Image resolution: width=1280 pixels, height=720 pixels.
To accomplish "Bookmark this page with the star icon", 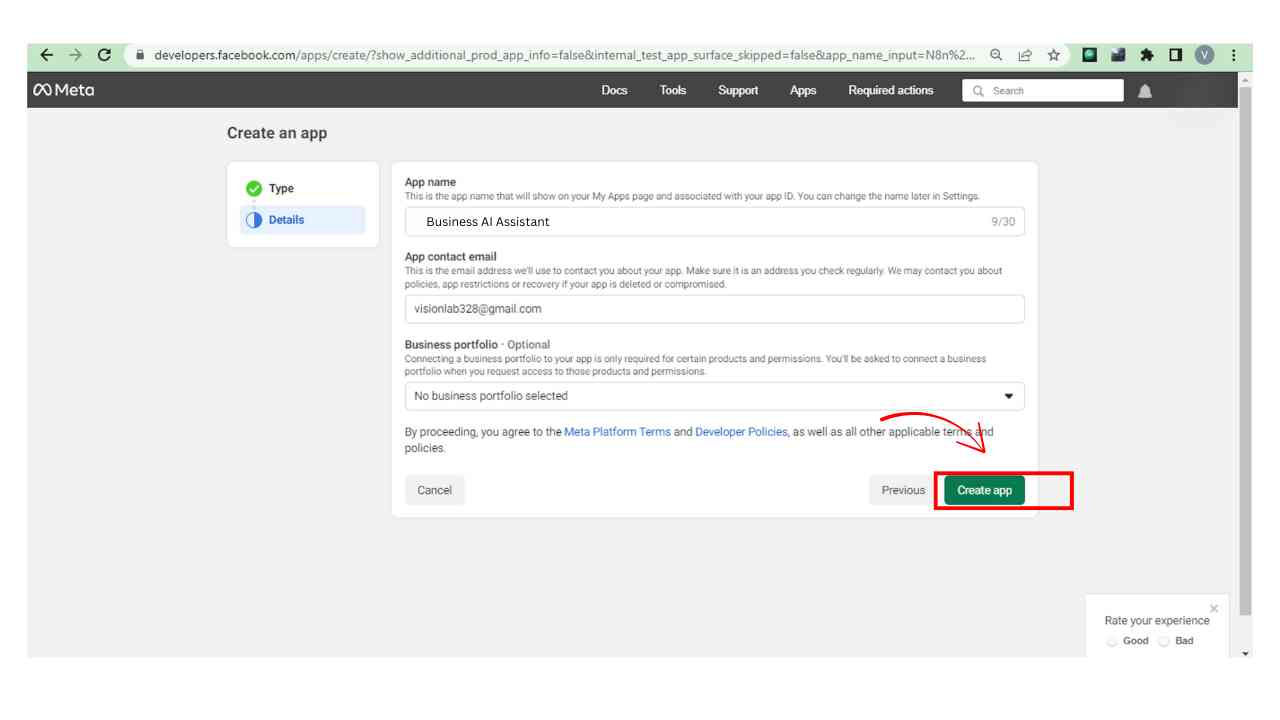I will (x=1053, y=55).
